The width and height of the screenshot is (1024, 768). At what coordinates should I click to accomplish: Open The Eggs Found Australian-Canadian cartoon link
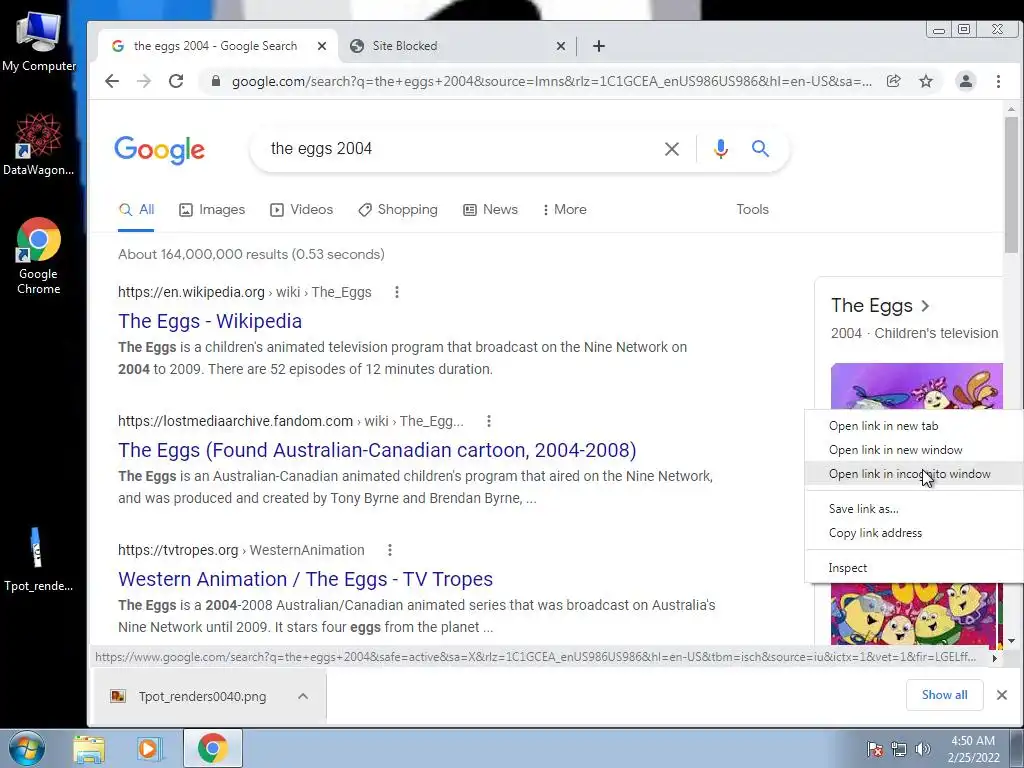(x=377, y=450)
